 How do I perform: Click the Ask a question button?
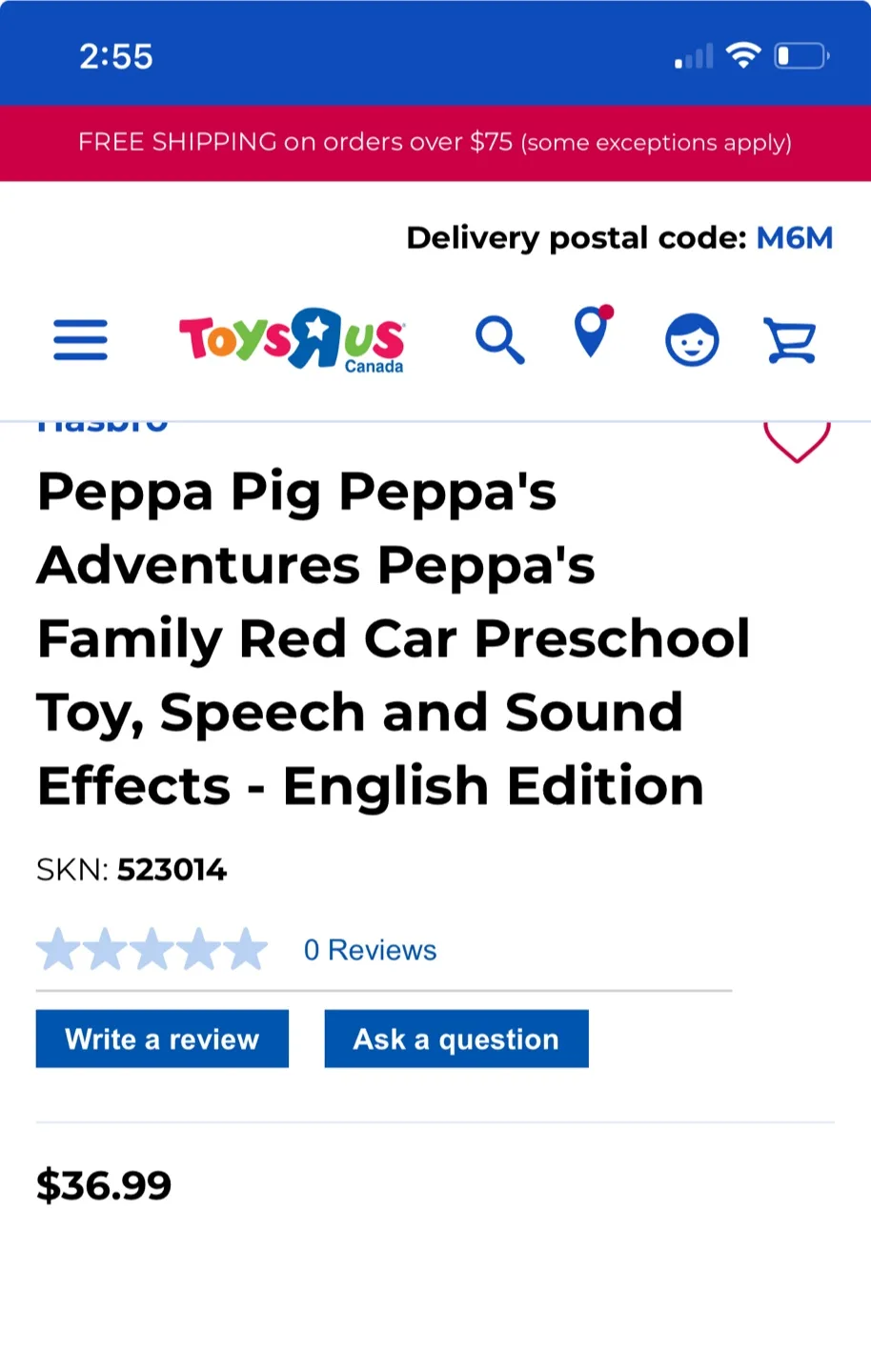click(456, 1039)
